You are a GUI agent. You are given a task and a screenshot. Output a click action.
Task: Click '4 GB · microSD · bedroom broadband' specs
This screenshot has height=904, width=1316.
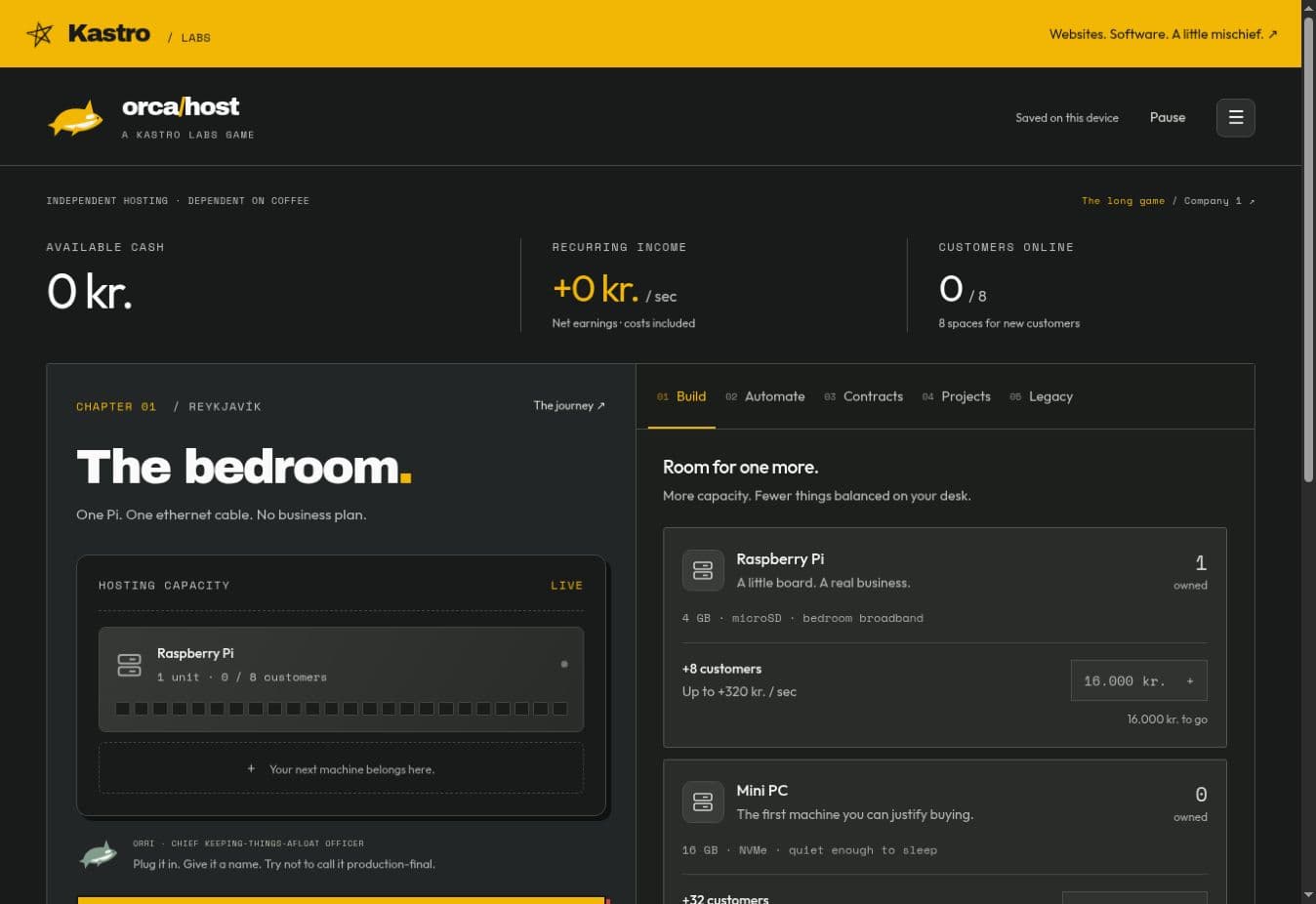pos(802,618)
